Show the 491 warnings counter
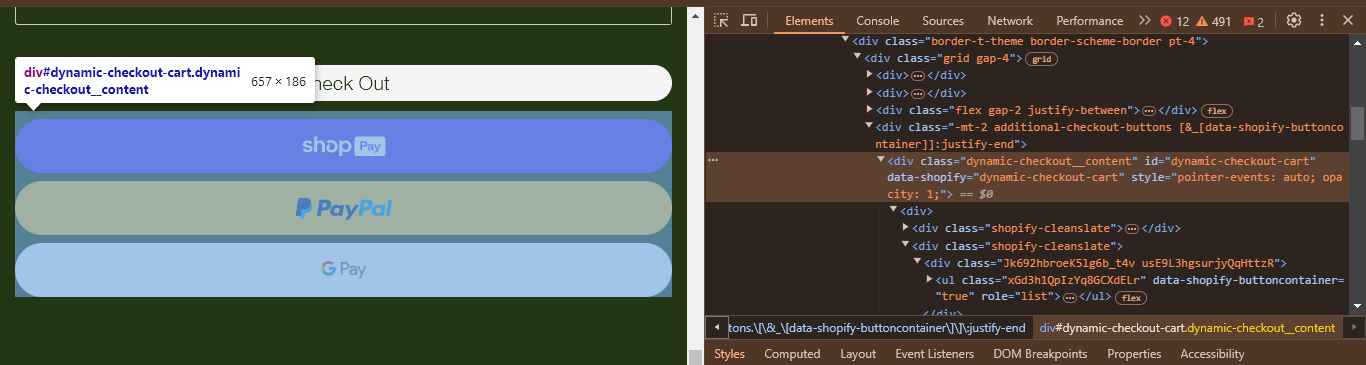 coord(1214,21)
